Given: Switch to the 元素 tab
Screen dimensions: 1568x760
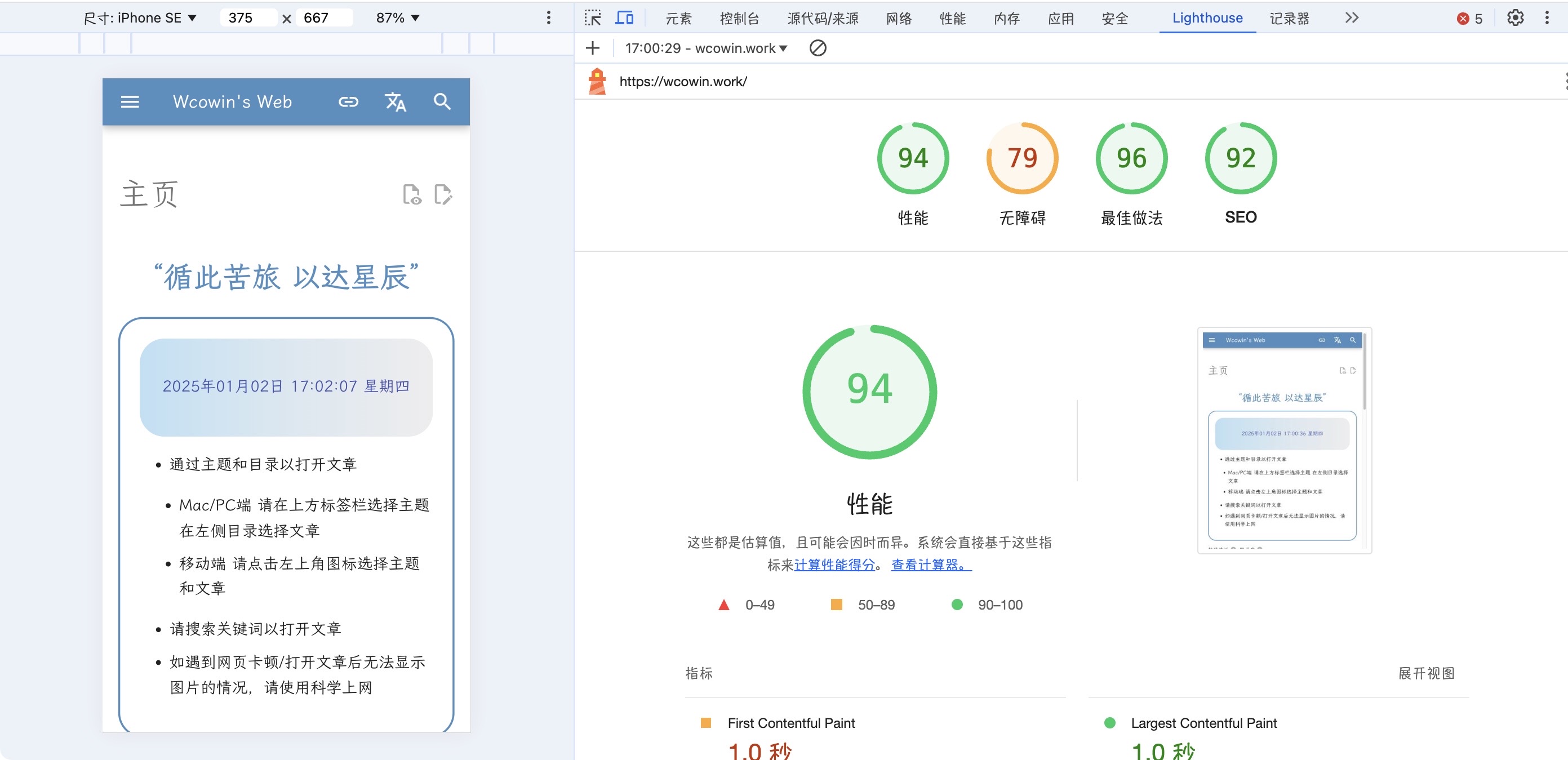Looking at the screenshot, I should (x=679, y=18).
